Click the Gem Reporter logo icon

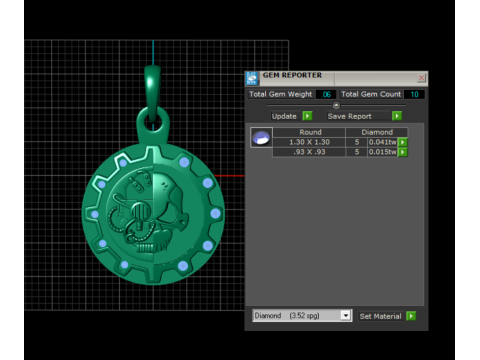252,79
